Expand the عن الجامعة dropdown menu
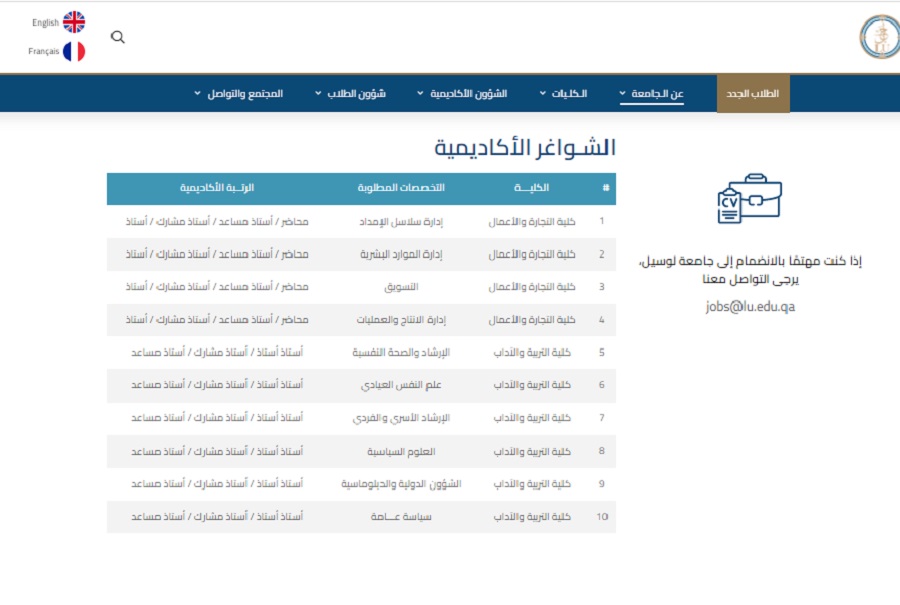The image size is (900, 605). tap(651, 93)
